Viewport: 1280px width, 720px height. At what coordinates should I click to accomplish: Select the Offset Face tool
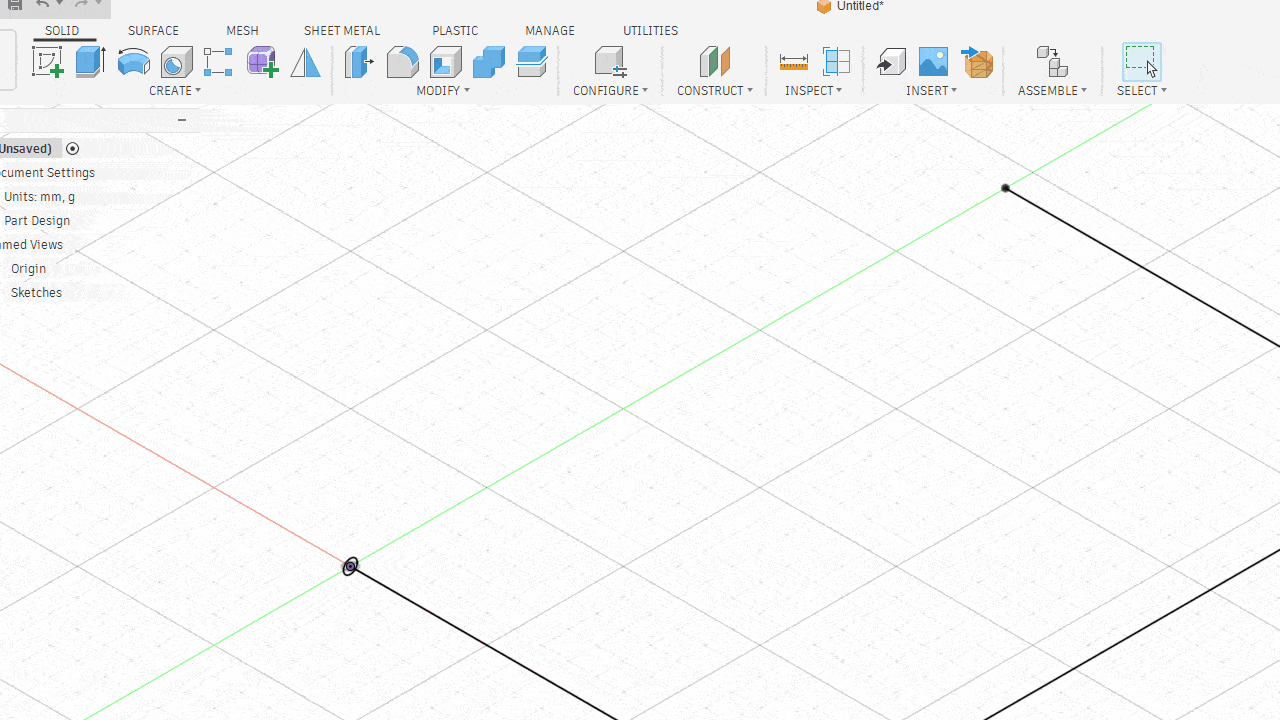(532, 62)
